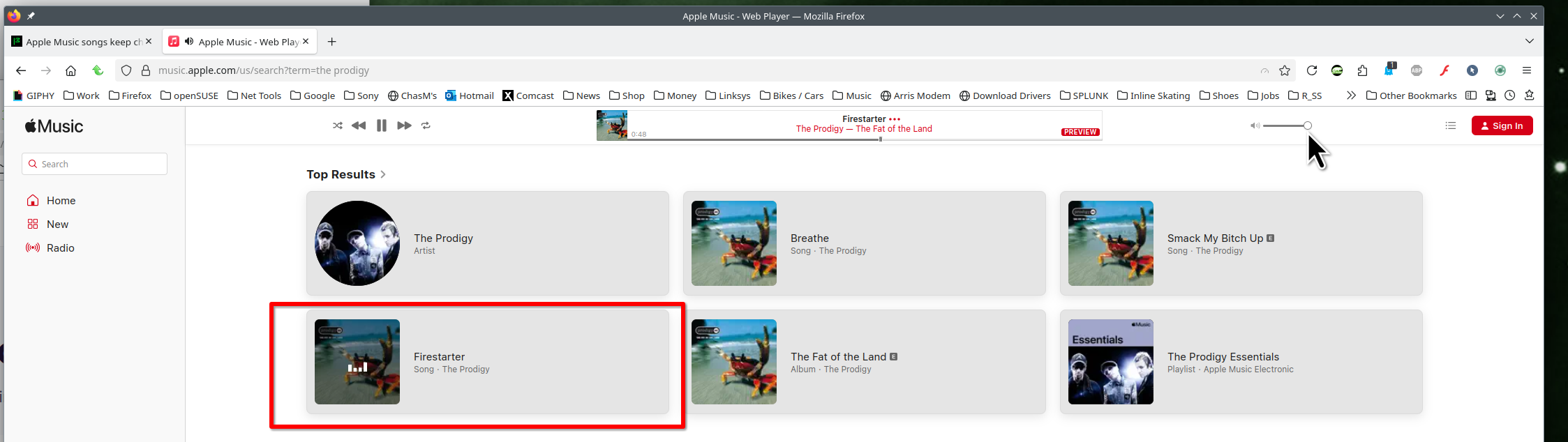This screenshot has height=442, width=1568.
Task: View site info via the padlock icon
Action: click(146, 70)
